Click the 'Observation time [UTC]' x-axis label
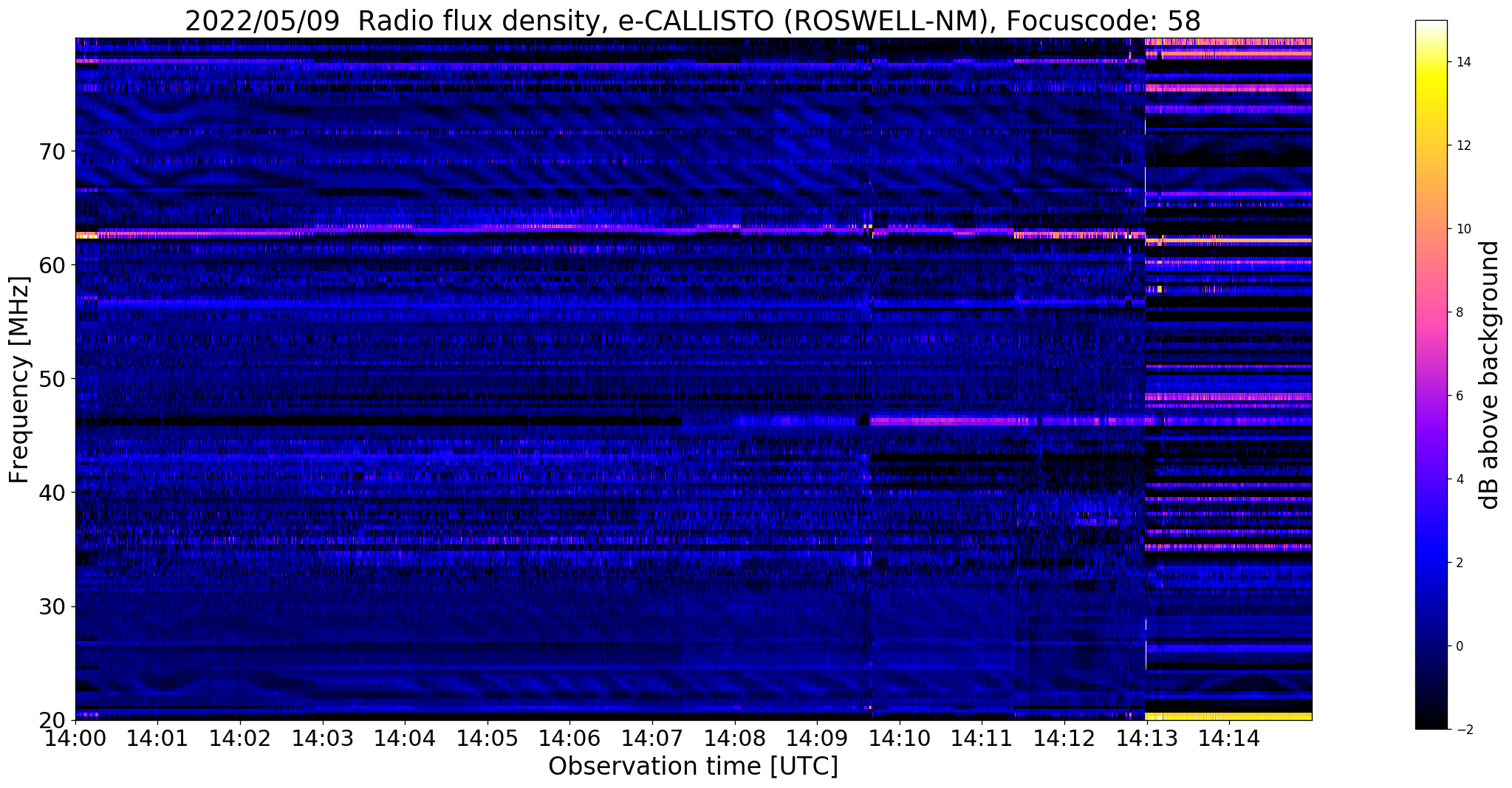 [x=693, y=767]
